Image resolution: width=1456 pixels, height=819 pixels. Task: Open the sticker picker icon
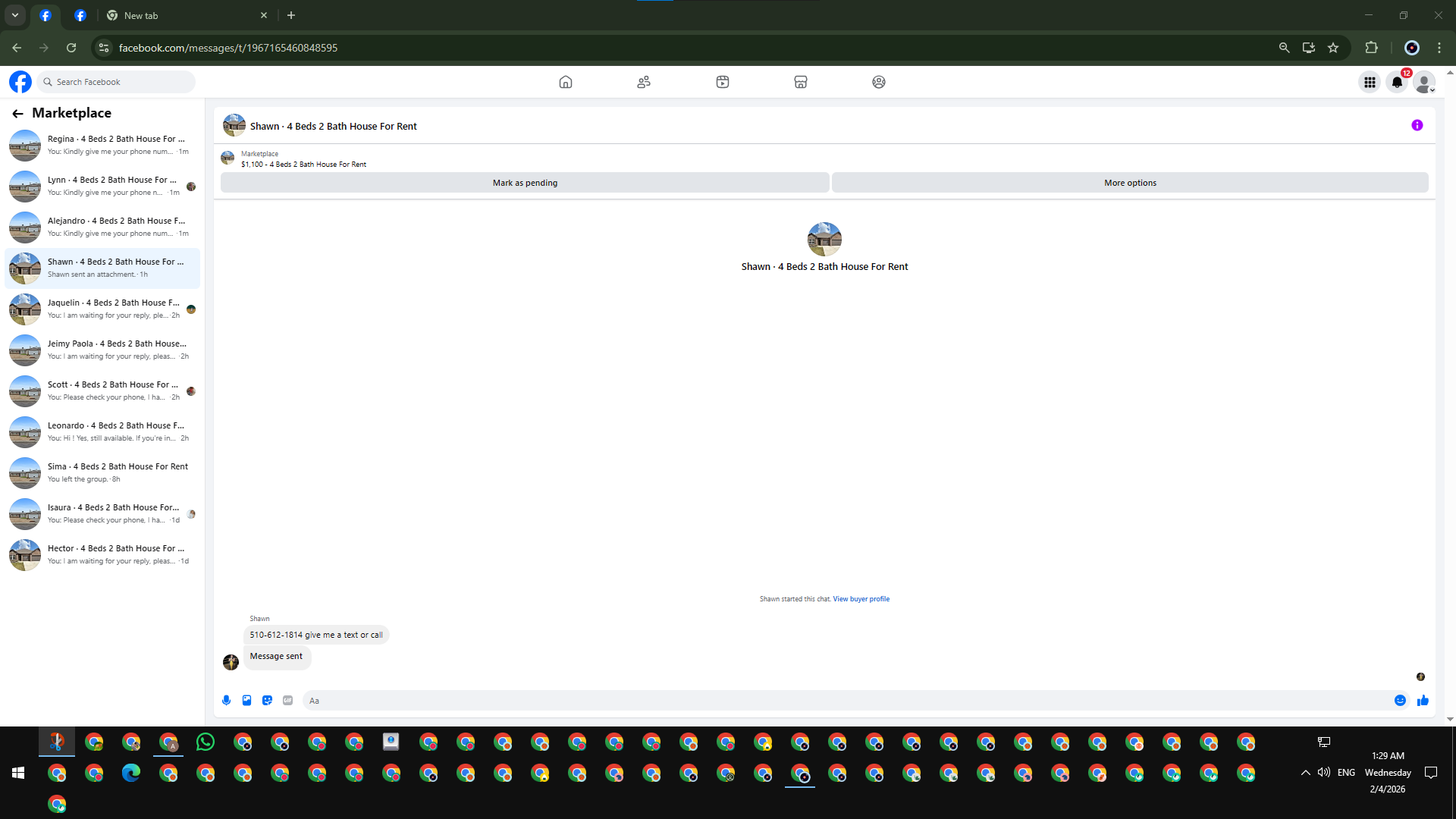click(x=267, y=701)
